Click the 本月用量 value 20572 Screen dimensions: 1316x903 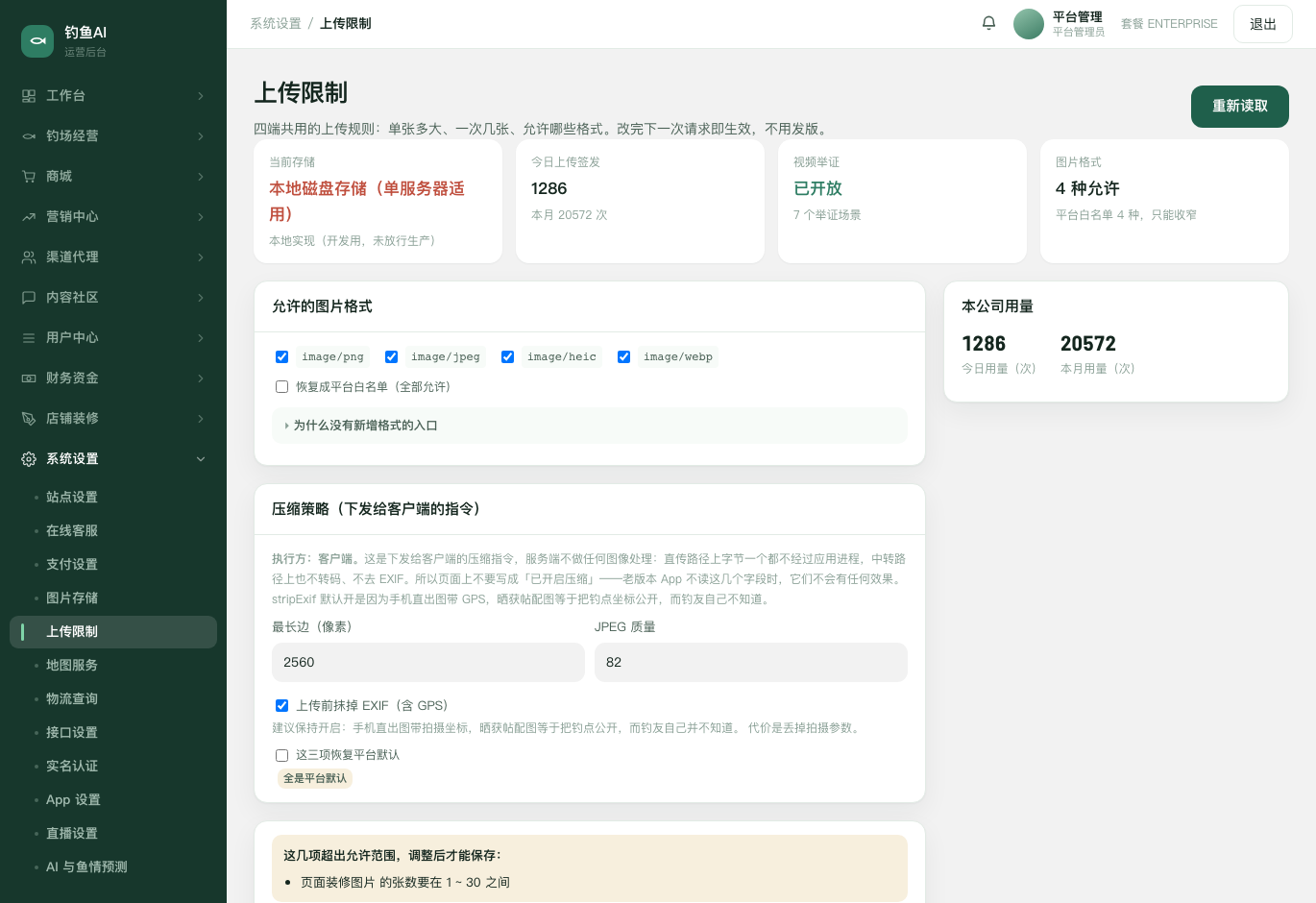(1088, 344)
